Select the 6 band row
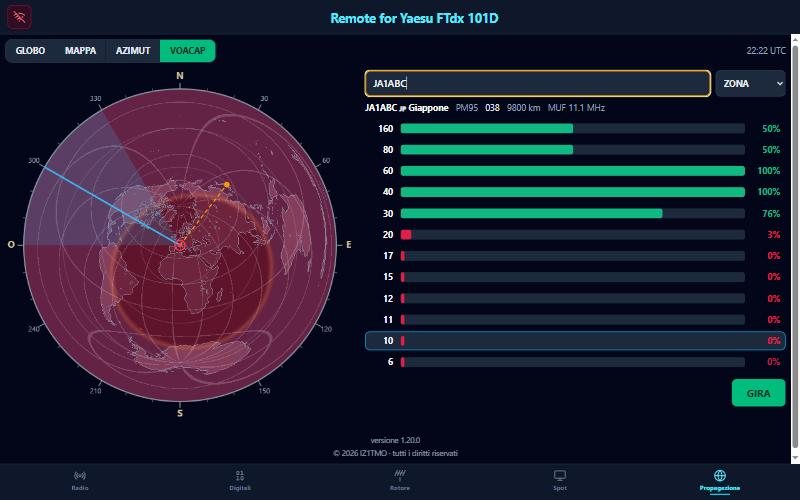The image size is (800, 500). (575, 362)
